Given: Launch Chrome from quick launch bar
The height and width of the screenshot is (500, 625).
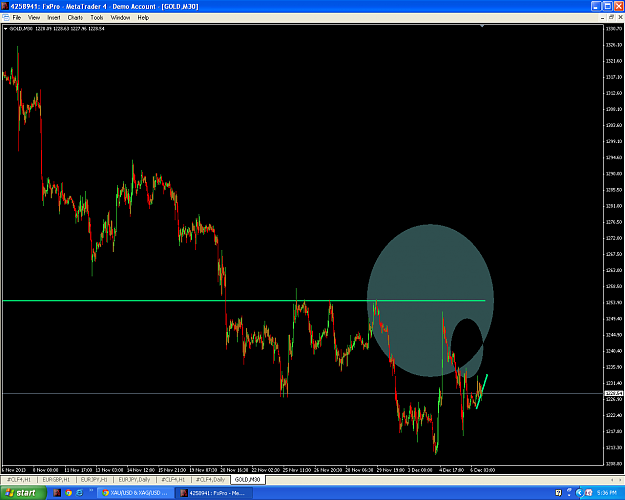Looking at the screenshot, I should click(x=68, y=493).
